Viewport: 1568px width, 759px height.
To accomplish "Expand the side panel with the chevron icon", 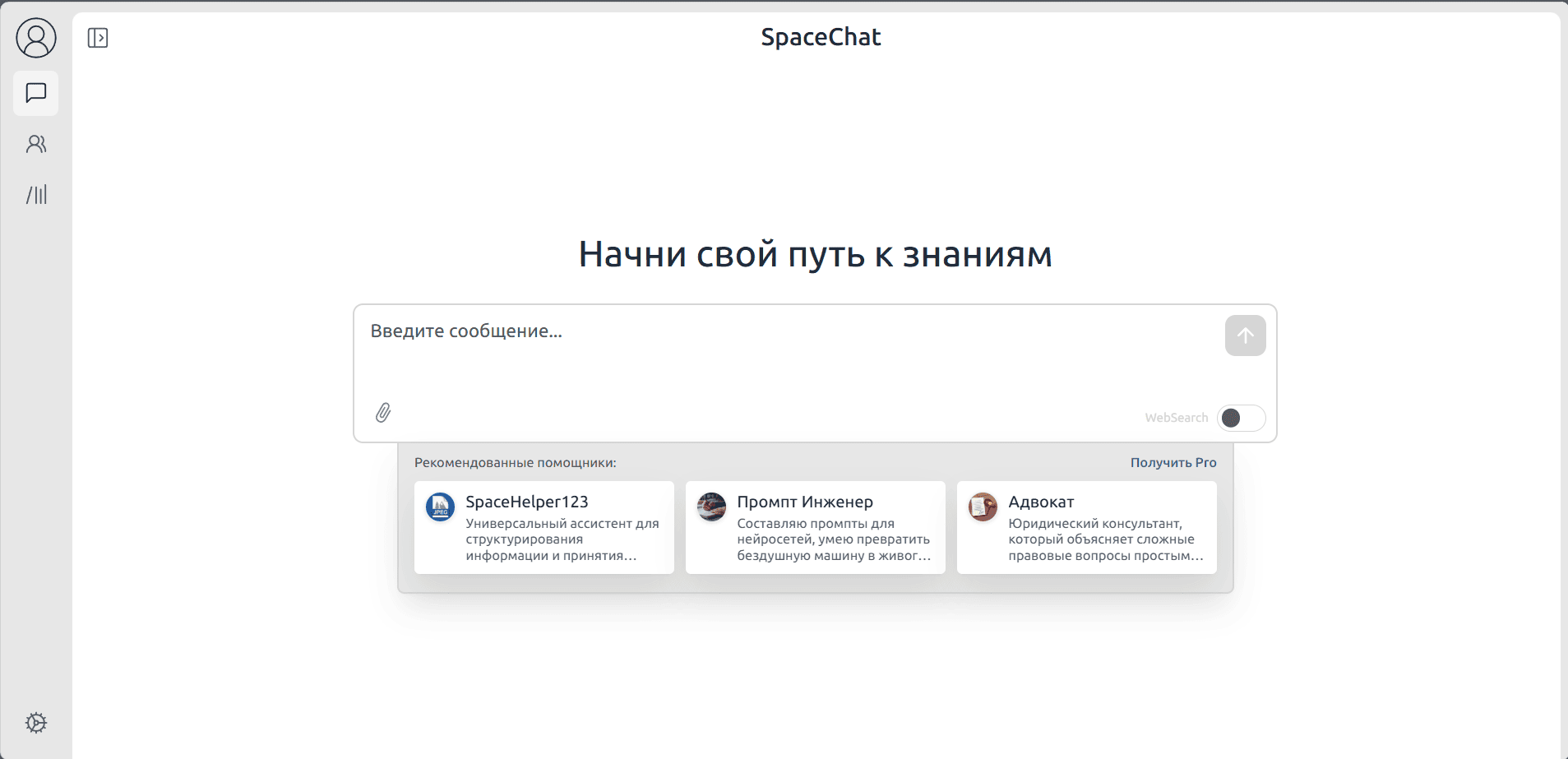I will point(98,37).
